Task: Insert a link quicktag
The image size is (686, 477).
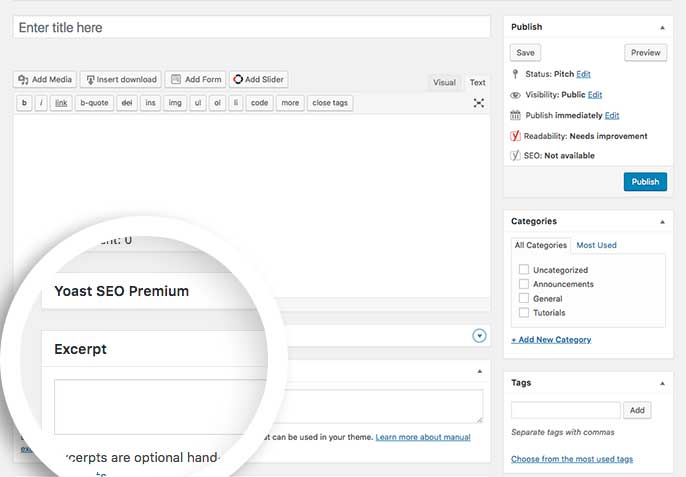Action: (61, 103)
